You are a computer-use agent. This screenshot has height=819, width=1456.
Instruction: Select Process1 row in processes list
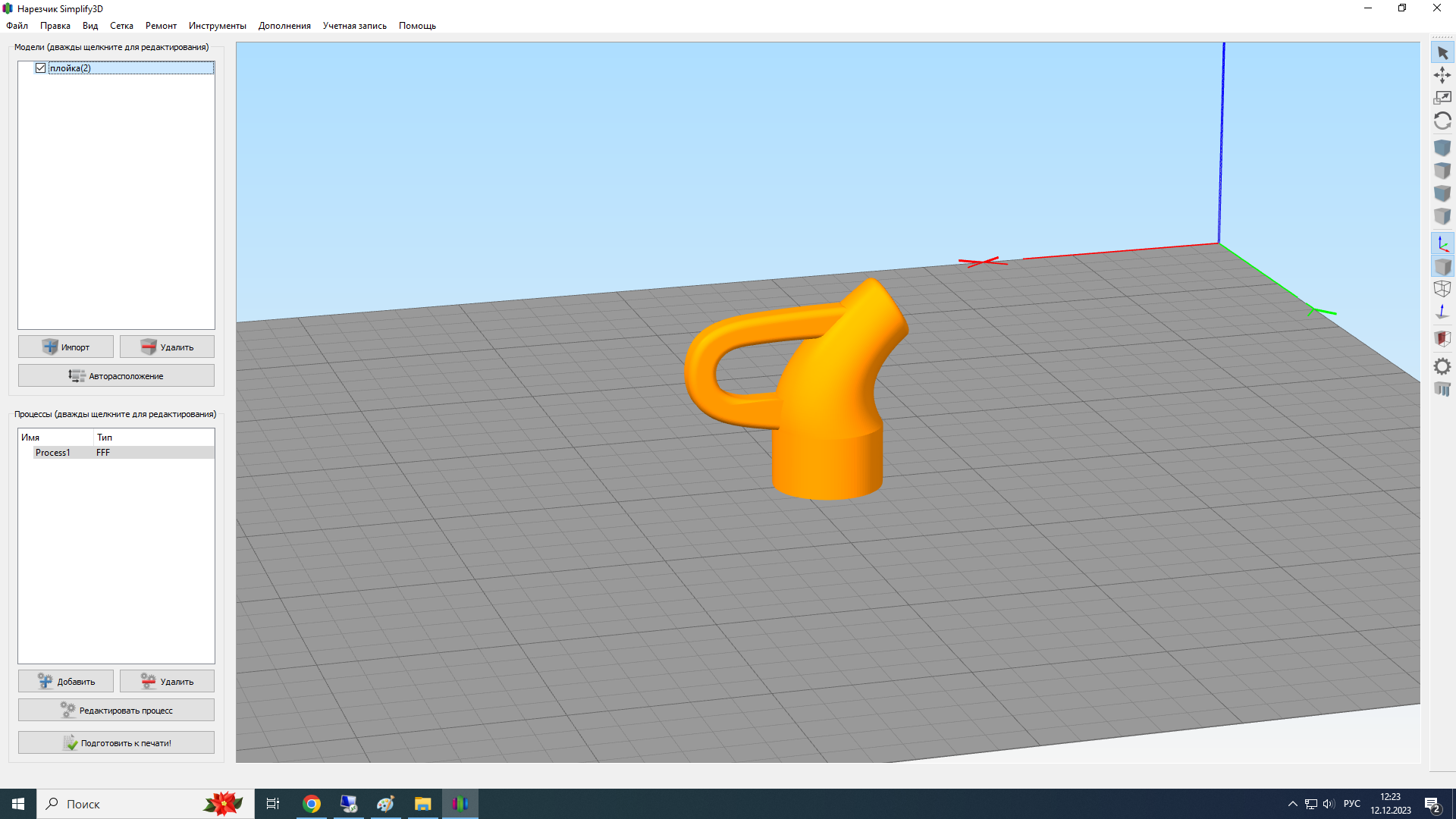(53, 453)
